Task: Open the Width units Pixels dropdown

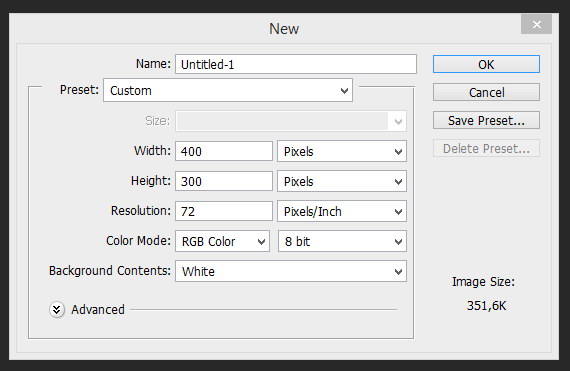Action: pos(342,151)
